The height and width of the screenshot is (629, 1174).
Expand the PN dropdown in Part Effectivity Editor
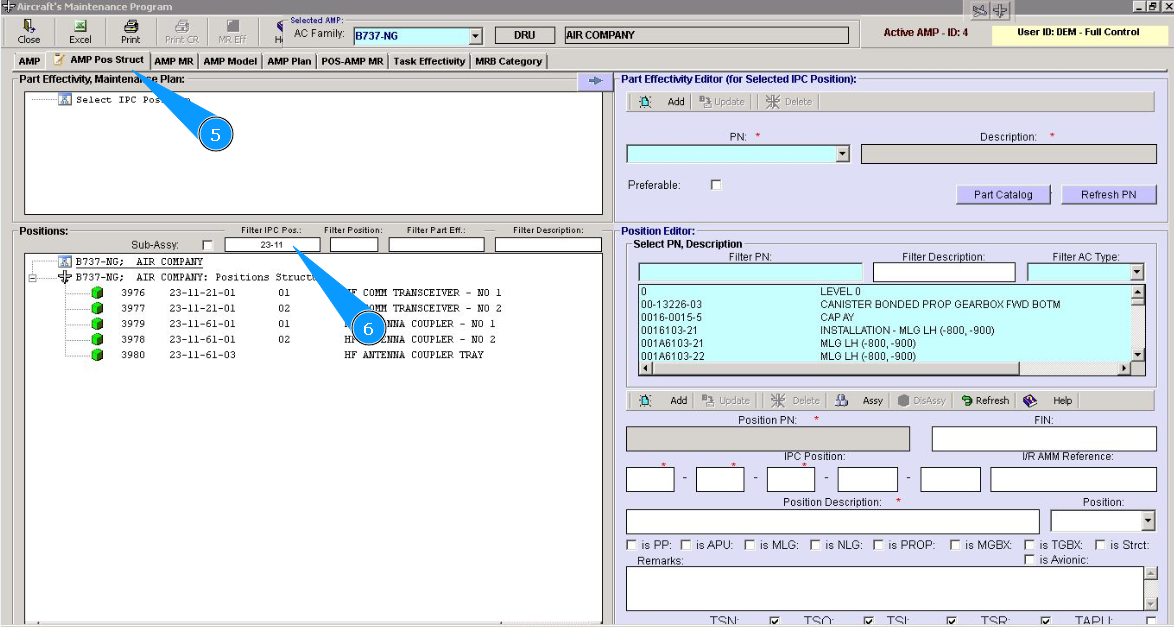click(x=842, y=154)
